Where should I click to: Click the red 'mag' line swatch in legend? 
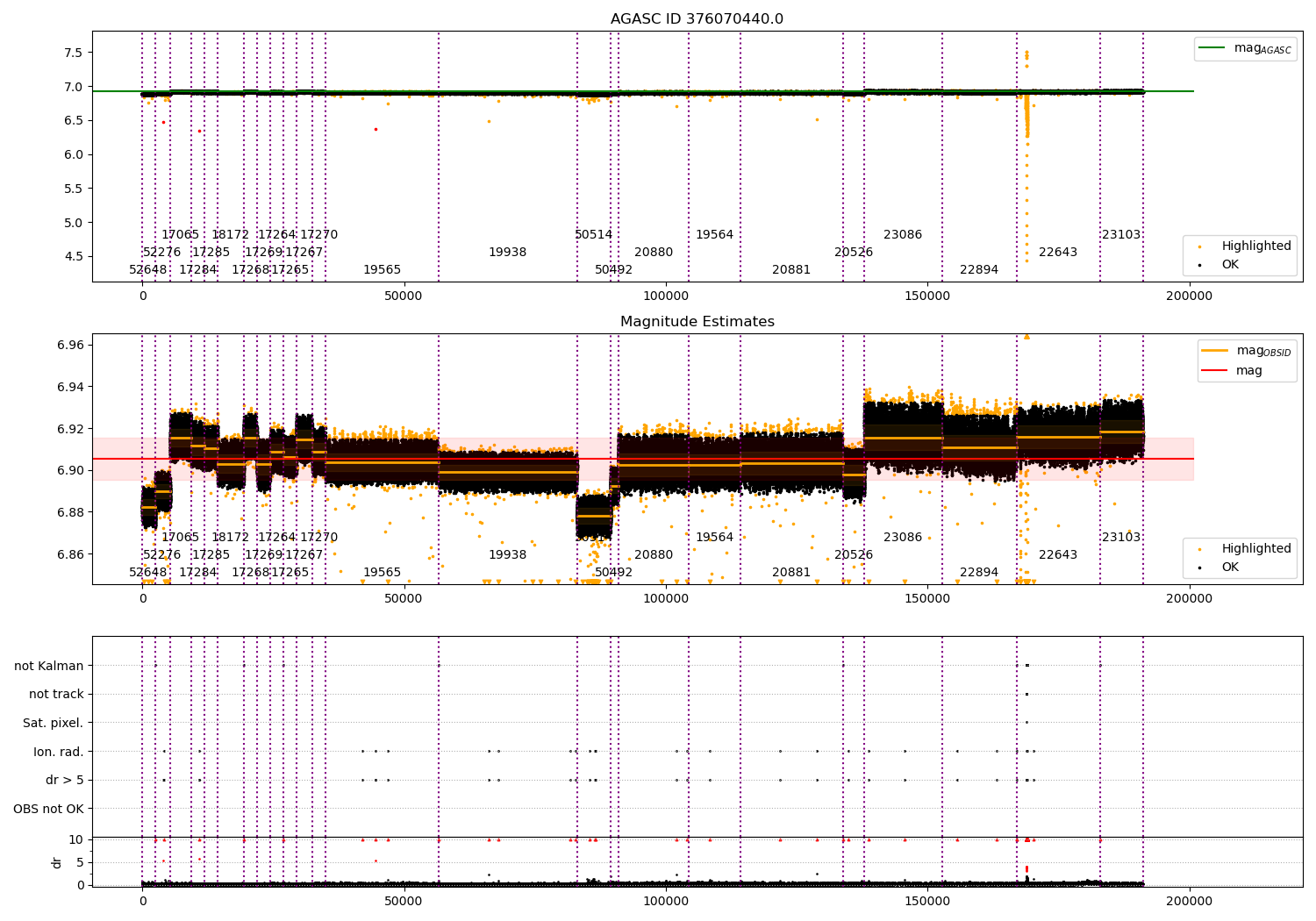coord(1215,371)
